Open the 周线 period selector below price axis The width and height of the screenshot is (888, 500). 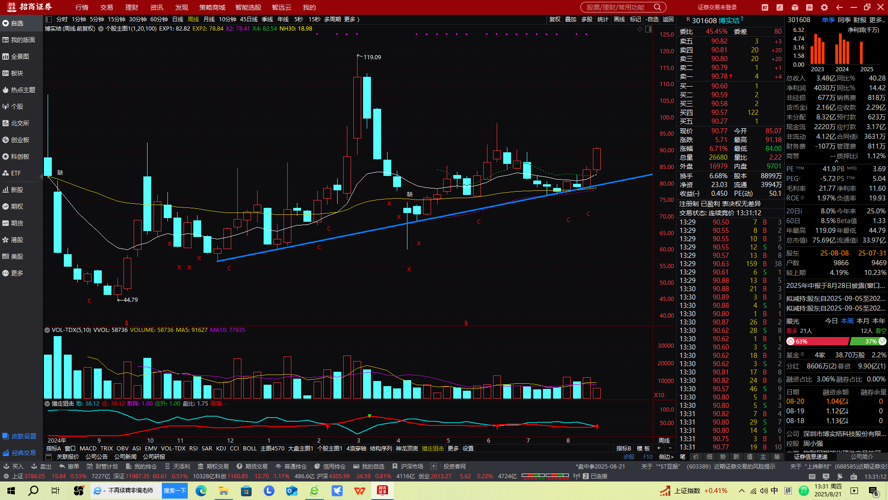664,441
